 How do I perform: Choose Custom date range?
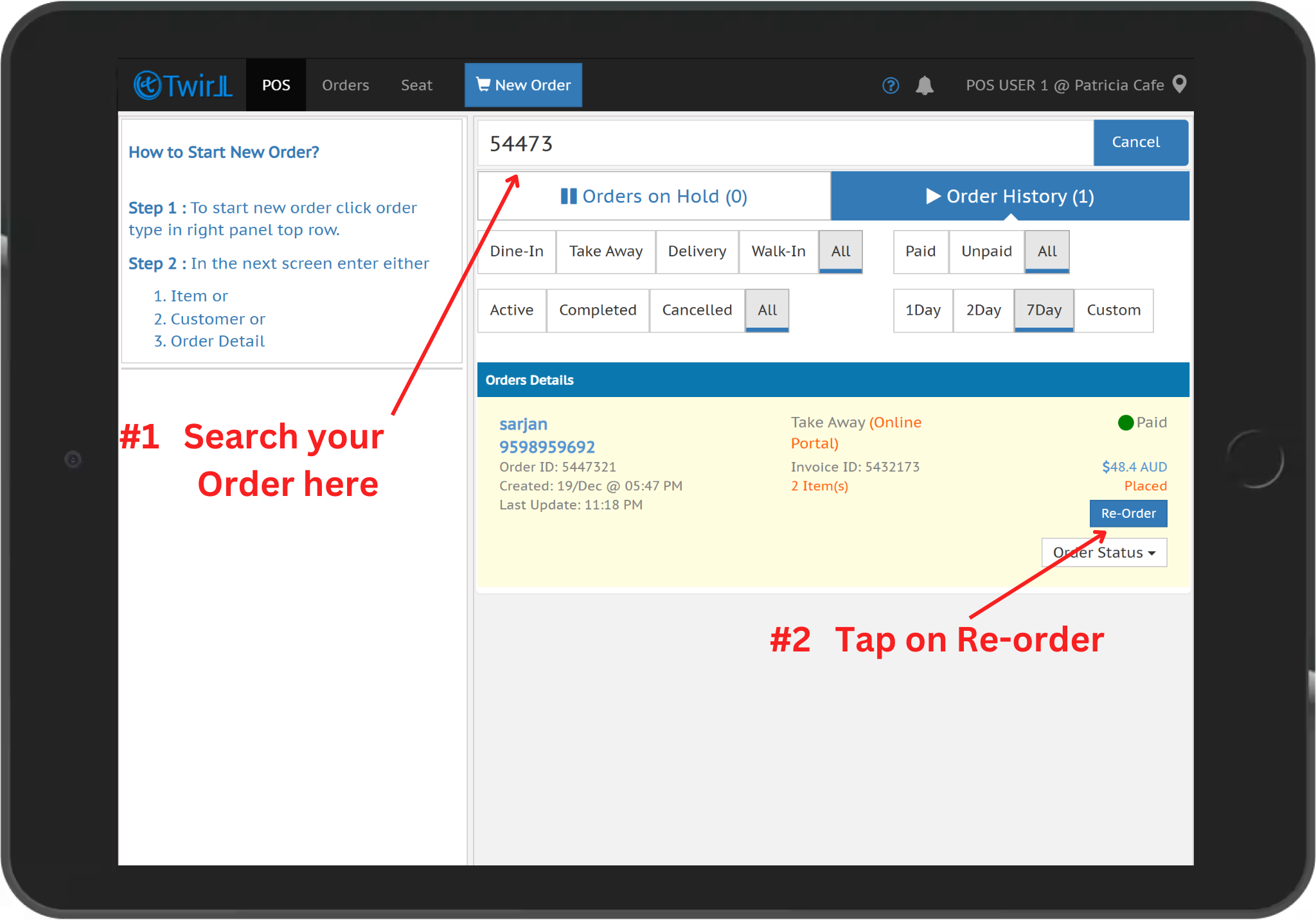pos(1114,311)
